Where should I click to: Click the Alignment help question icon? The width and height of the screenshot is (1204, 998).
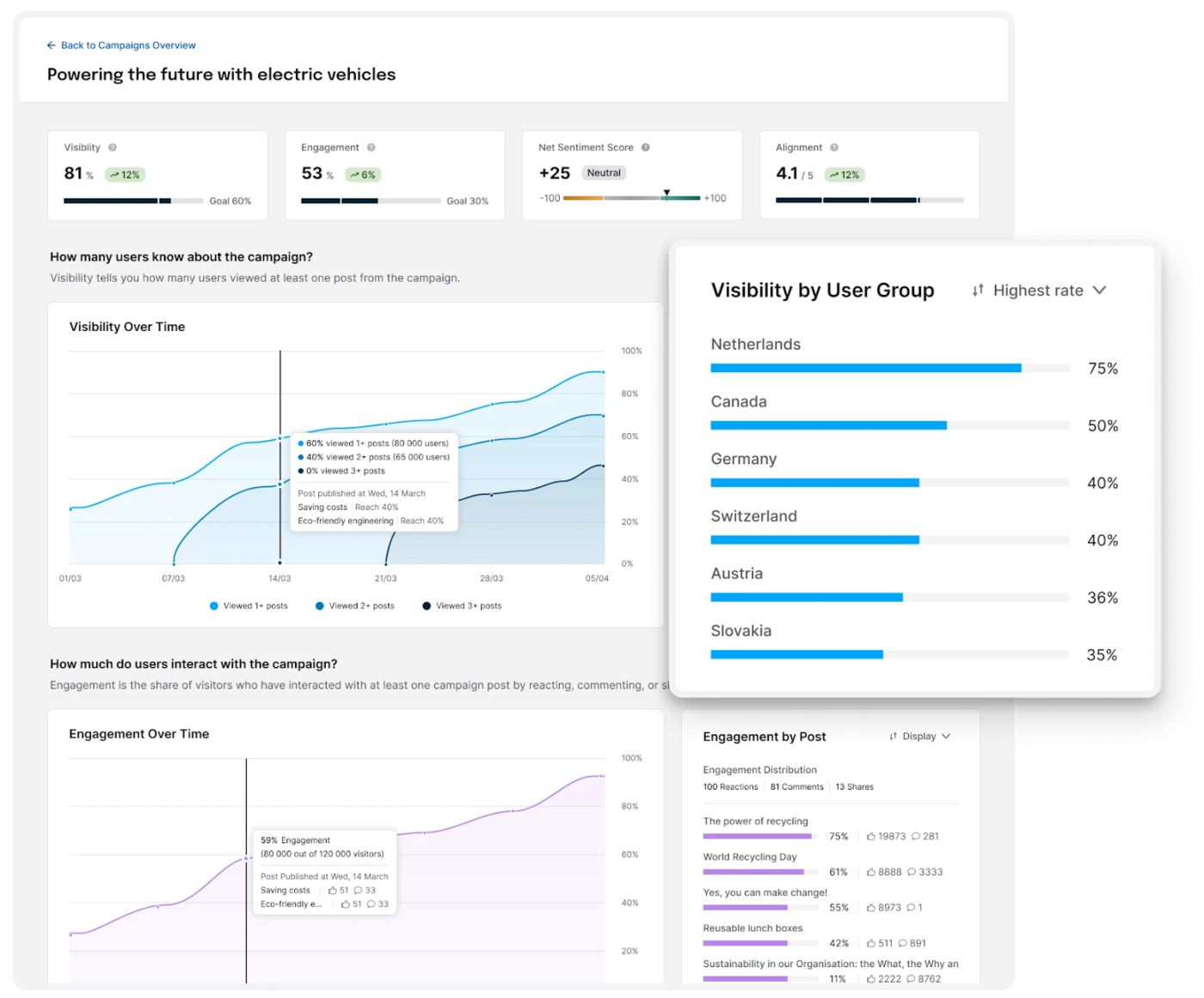pyautogui.click(x=834, y=148)
